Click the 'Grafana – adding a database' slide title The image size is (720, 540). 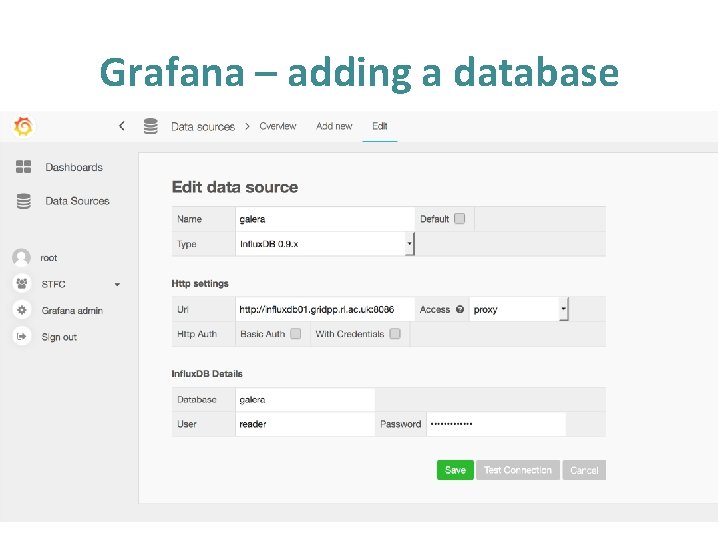click(x=359, y=72)
